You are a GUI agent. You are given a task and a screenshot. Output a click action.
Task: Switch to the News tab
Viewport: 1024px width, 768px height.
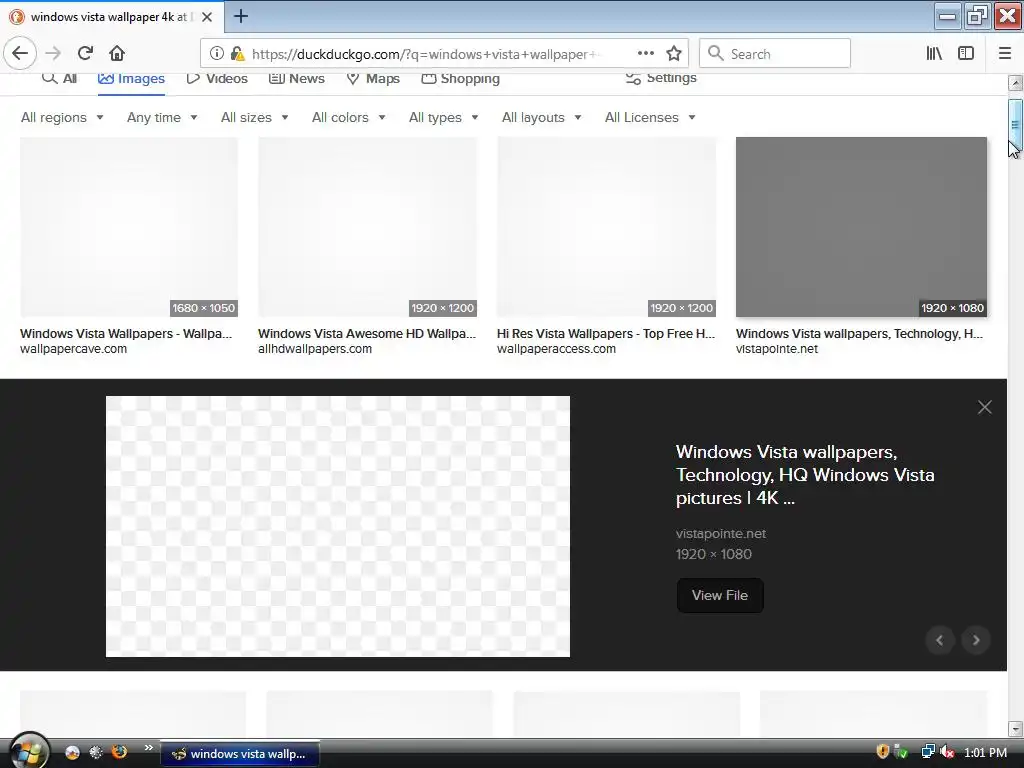coord(296,79)
